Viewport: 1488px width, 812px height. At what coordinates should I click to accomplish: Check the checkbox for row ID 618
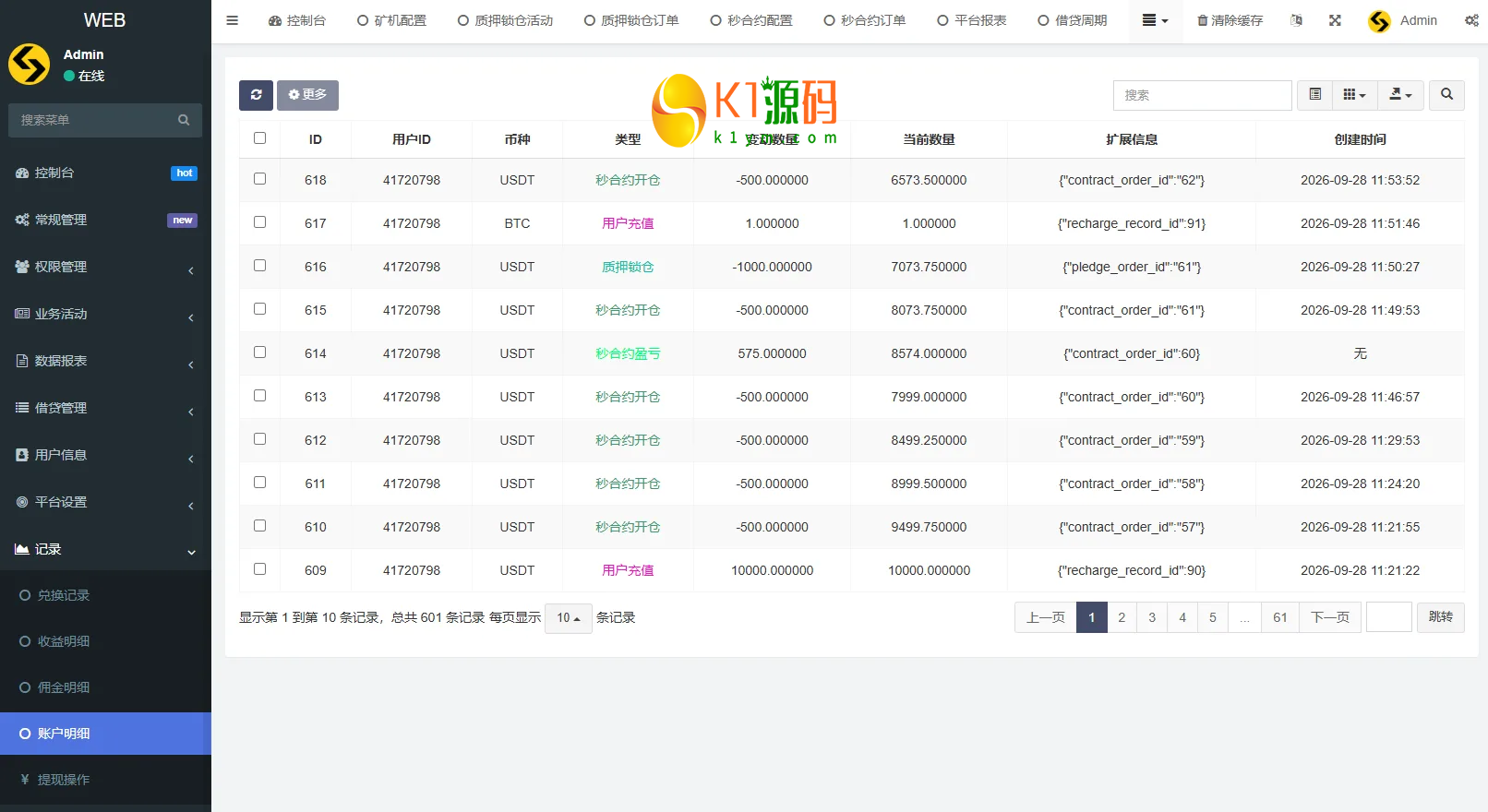pos(259,179)
